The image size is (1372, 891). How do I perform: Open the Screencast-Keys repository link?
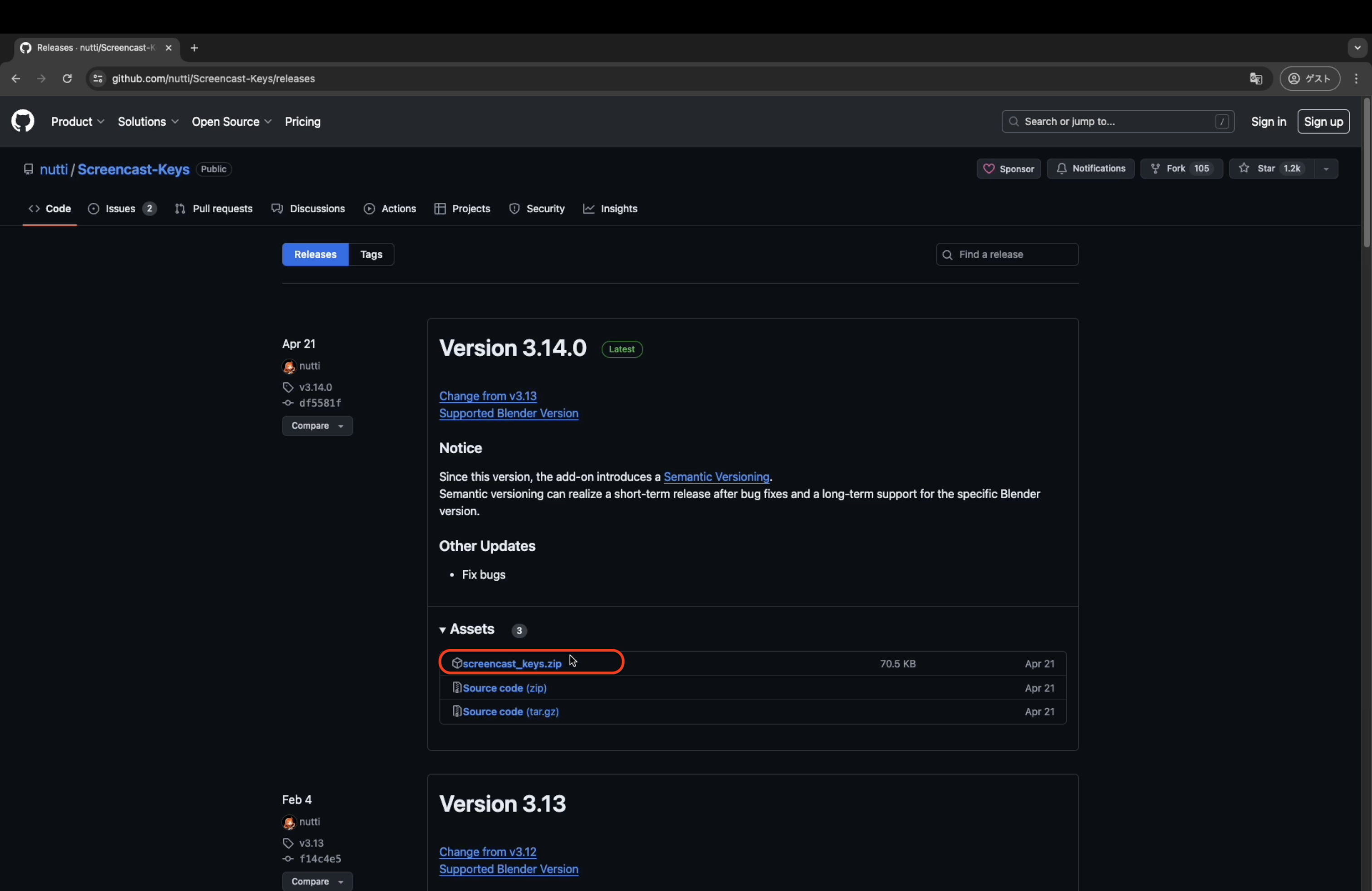tap(134, 169)
